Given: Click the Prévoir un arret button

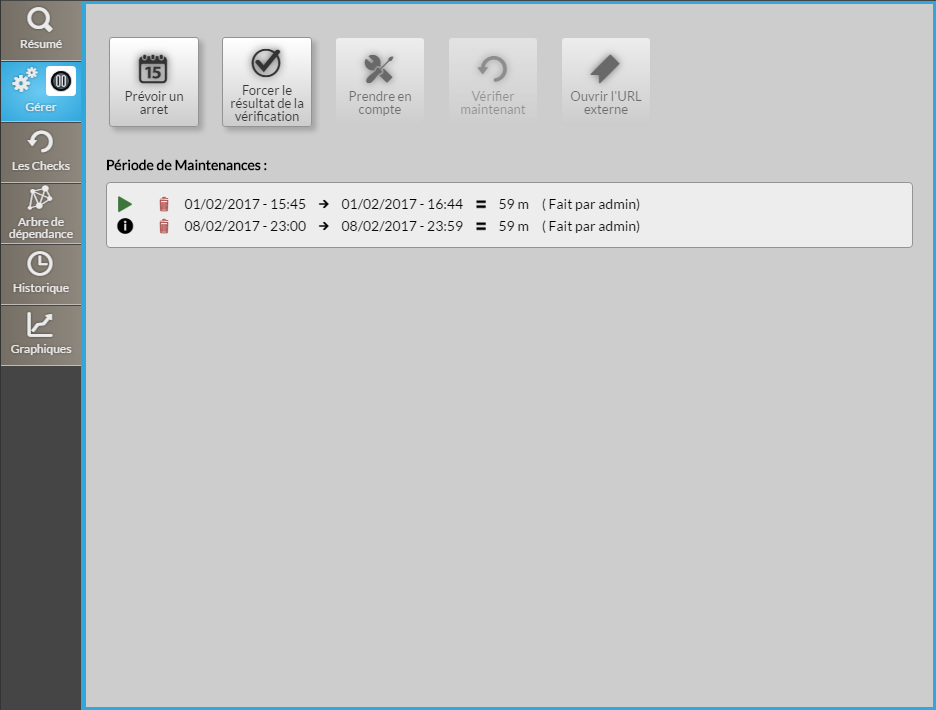Looking at the screenshot, I should [x=154, y=82].
